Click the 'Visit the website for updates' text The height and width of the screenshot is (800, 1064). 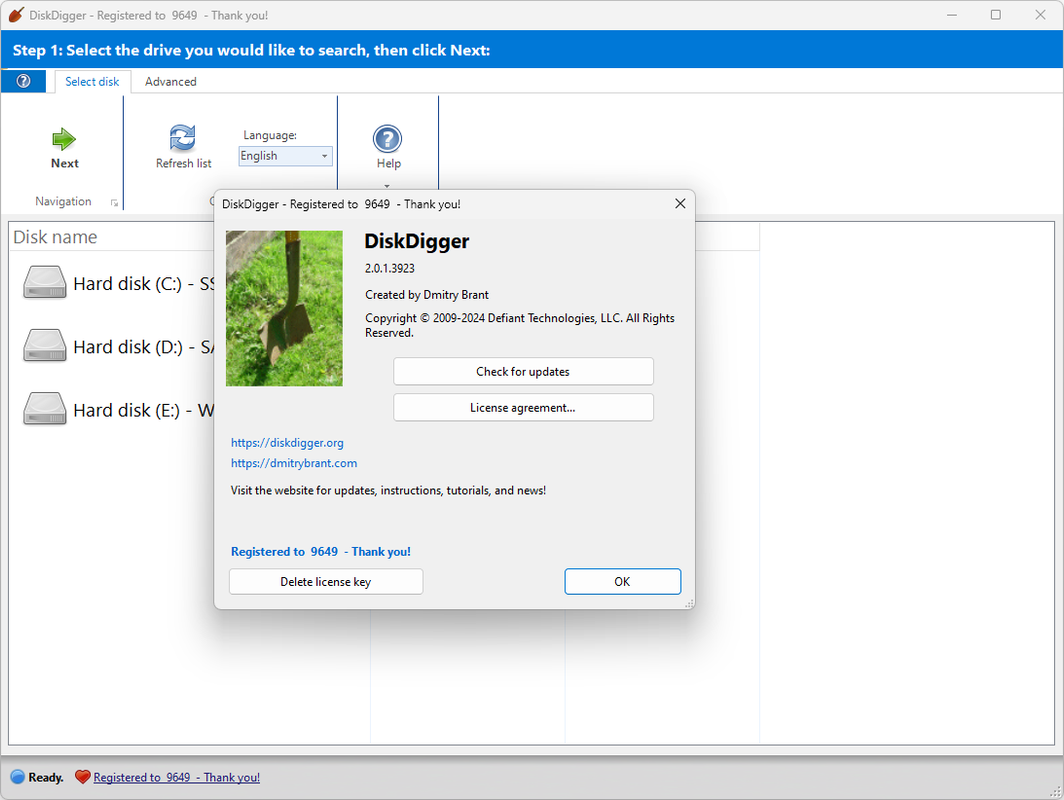[388, 490]
